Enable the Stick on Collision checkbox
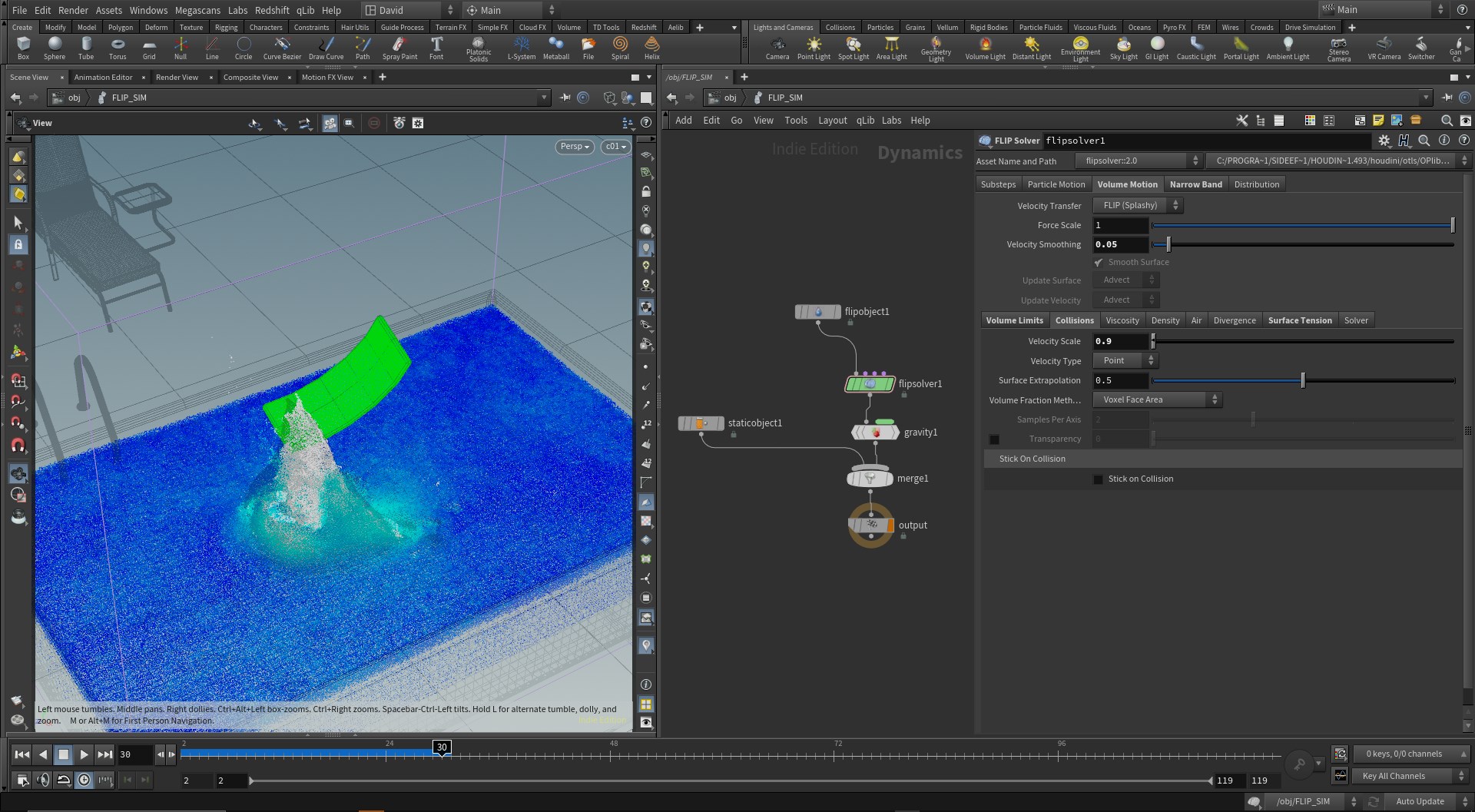 click(1098, 479)
